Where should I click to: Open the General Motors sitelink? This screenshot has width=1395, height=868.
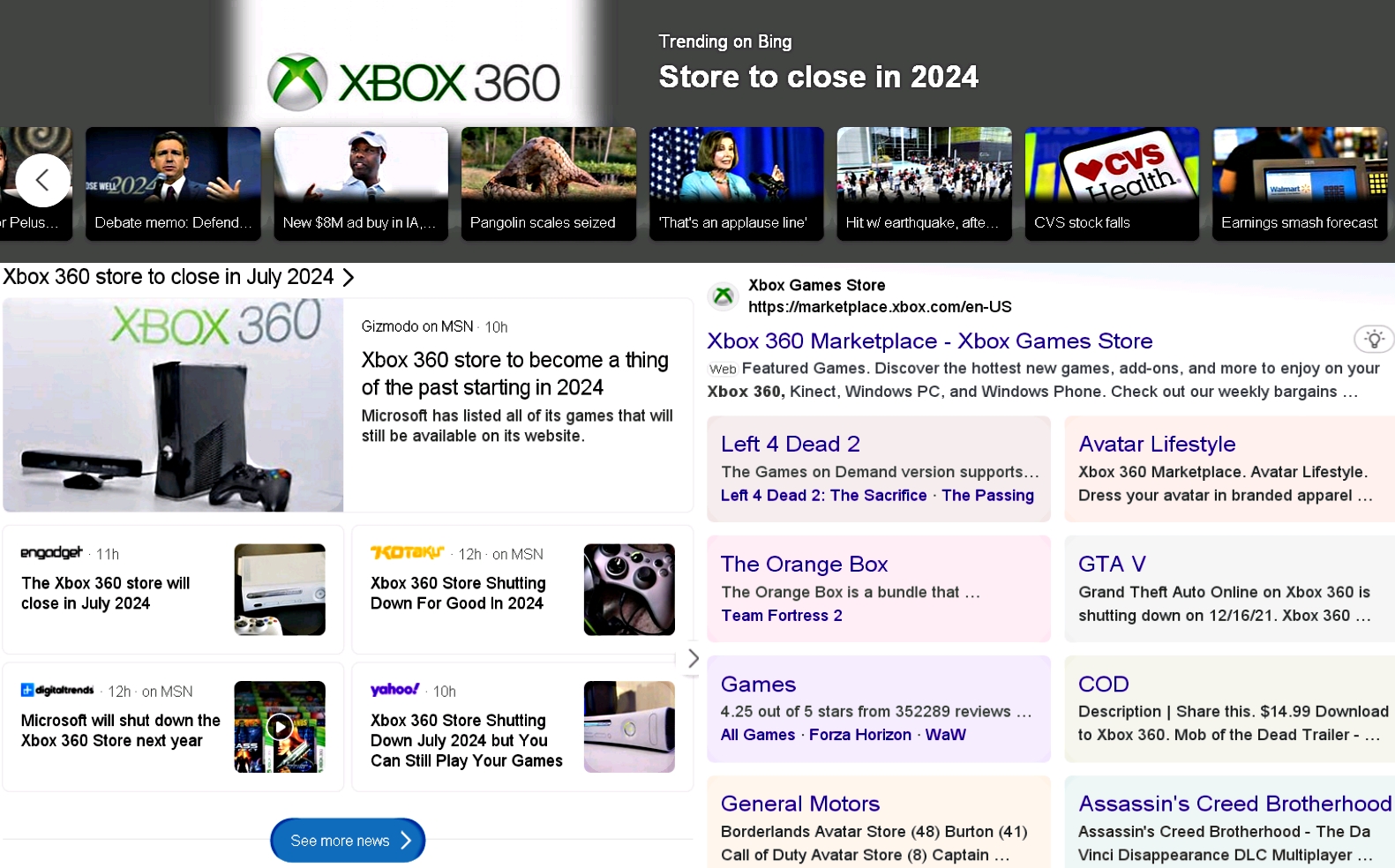point(800,804)
